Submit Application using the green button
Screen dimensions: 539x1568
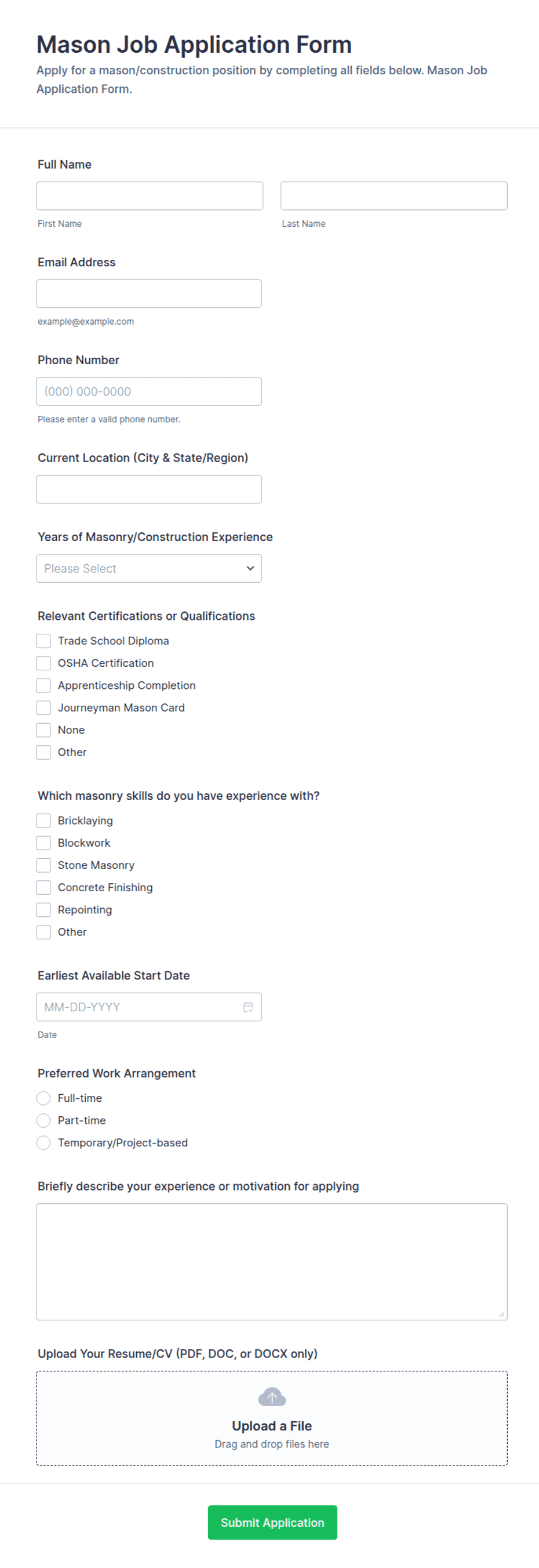(x=272, y=1522)
